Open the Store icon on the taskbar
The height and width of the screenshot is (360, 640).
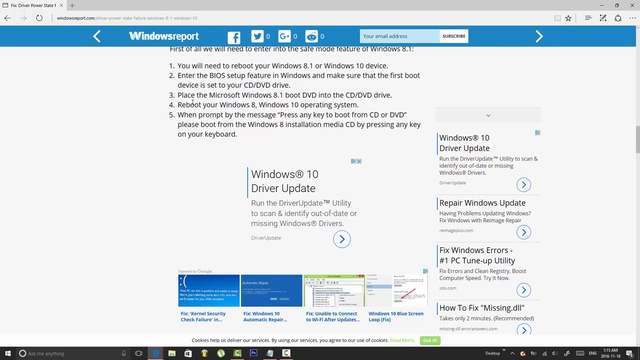click(x=188, y=353)
